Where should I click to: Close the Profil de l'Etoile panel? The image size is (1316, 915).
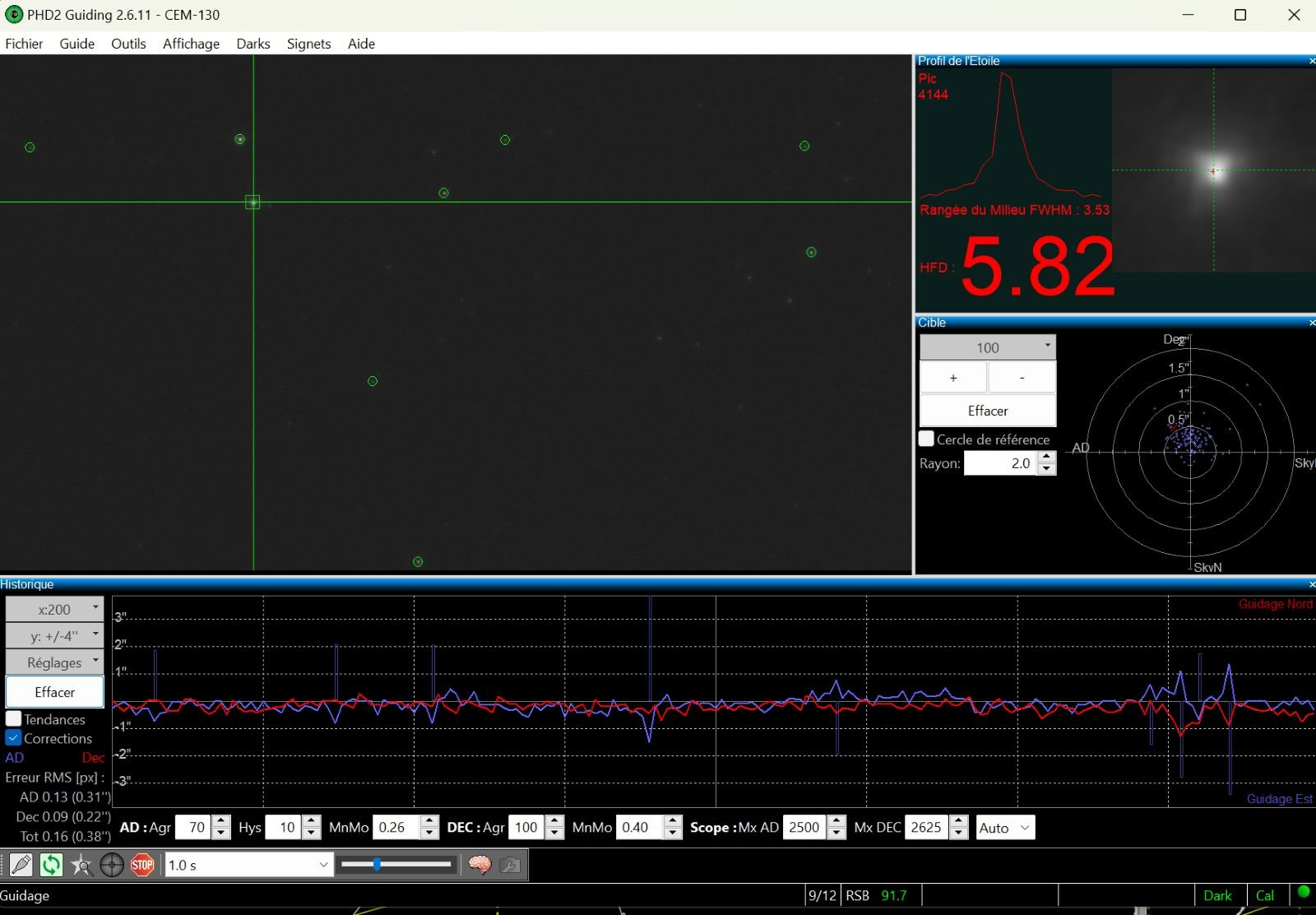point(1311,61)
